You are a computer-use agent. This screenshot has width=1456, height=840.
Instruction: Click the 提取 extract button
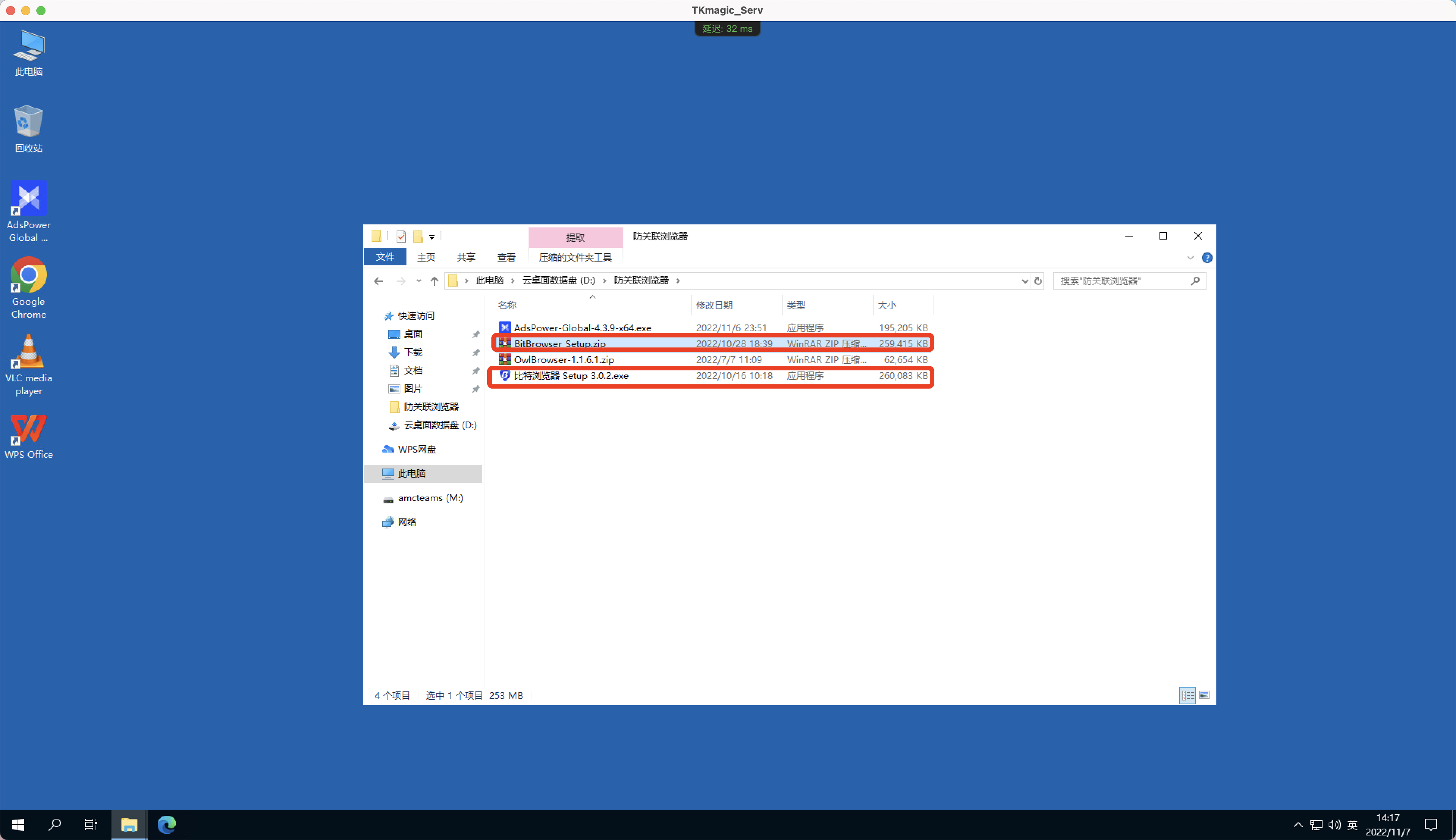tap(575, 237)
